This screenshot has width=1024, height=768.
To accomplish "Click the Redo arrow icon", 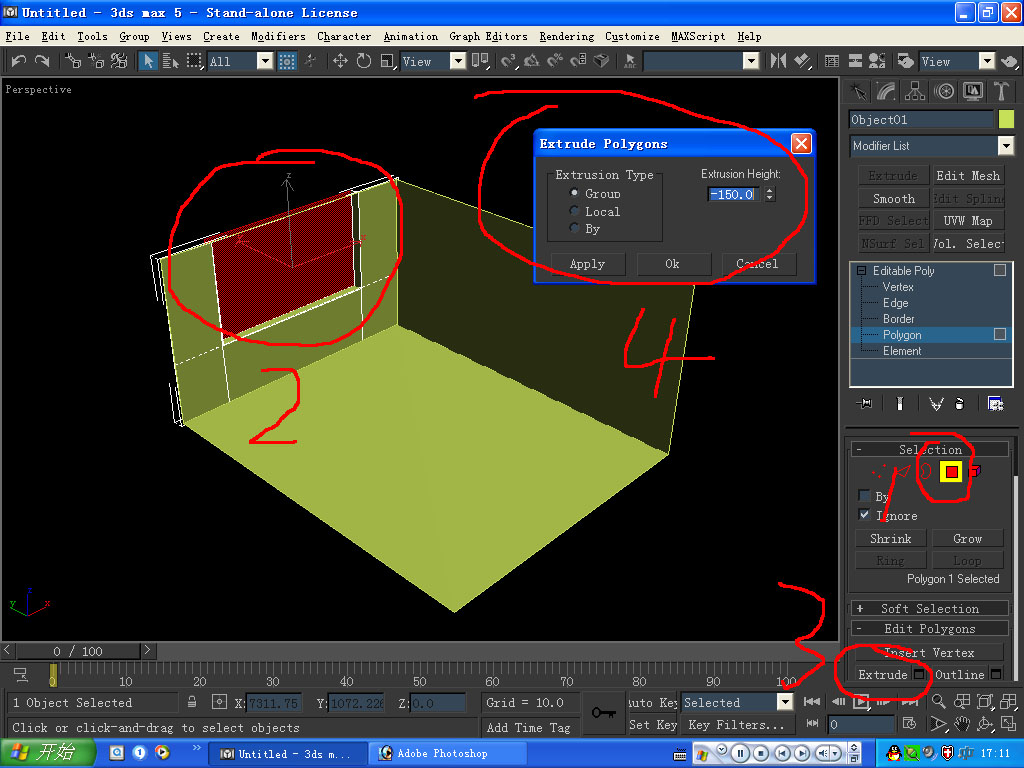I will 42,61.
